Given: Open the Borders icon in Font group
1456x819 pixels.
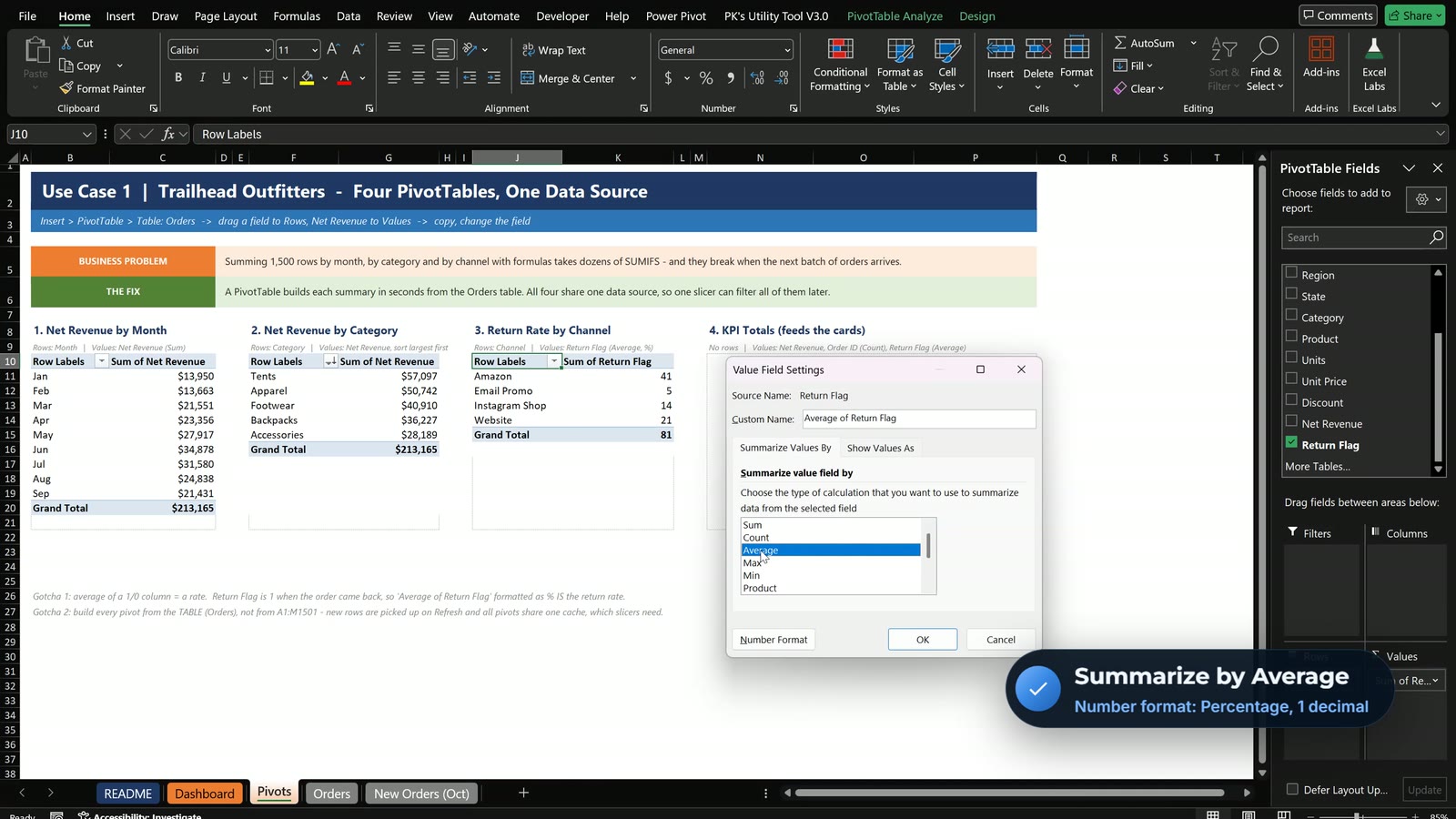Looking at the screenshot, I should 267,77.
